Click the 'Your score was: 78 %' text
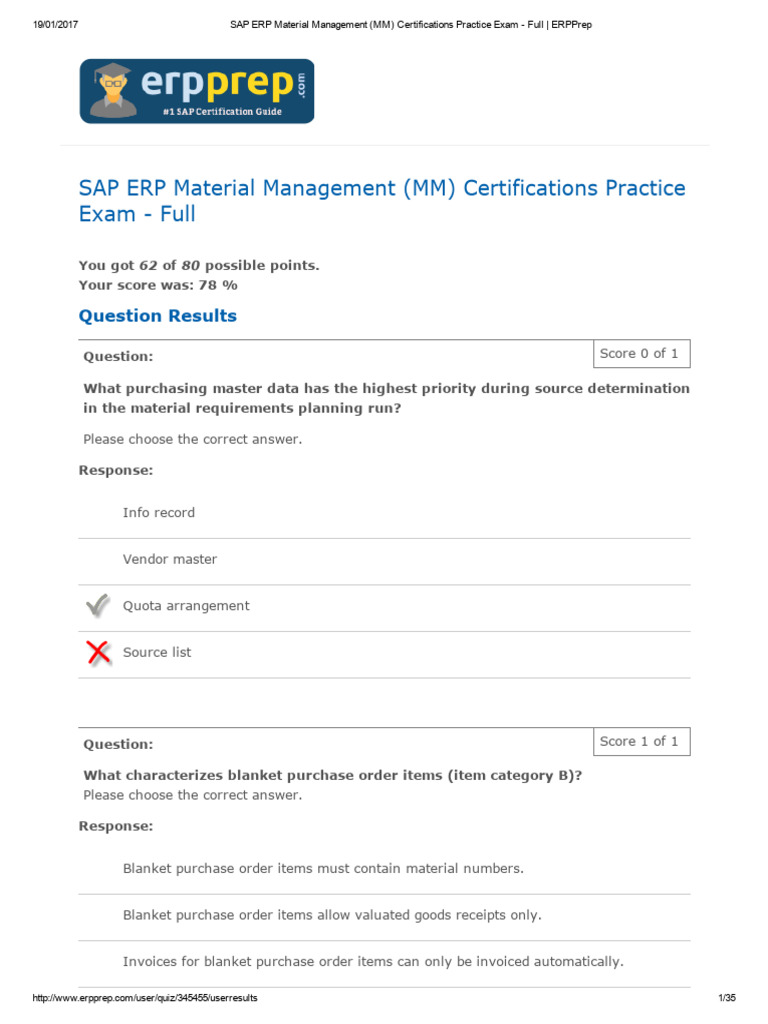Viewport: 768px width, 1024px height. pos(158,285)
